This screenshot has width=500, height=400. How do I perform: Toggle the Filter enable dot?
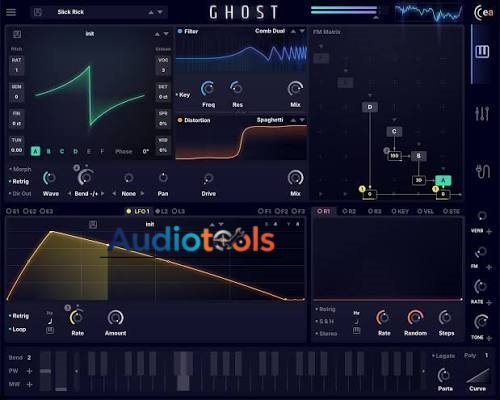[180, 31]
